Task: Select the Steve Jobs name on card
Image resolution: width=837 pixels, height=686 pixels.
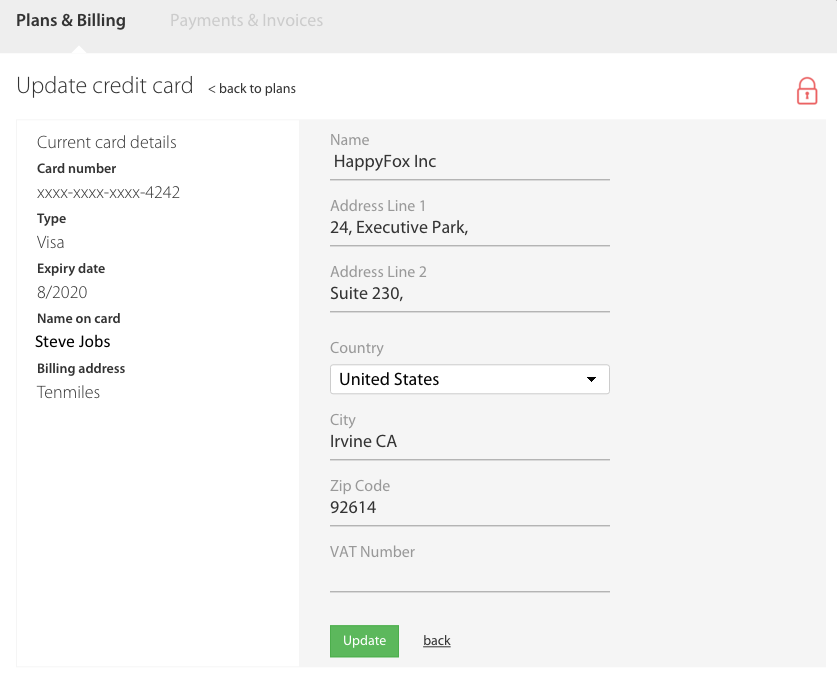Action: click(x=73, y=342)
